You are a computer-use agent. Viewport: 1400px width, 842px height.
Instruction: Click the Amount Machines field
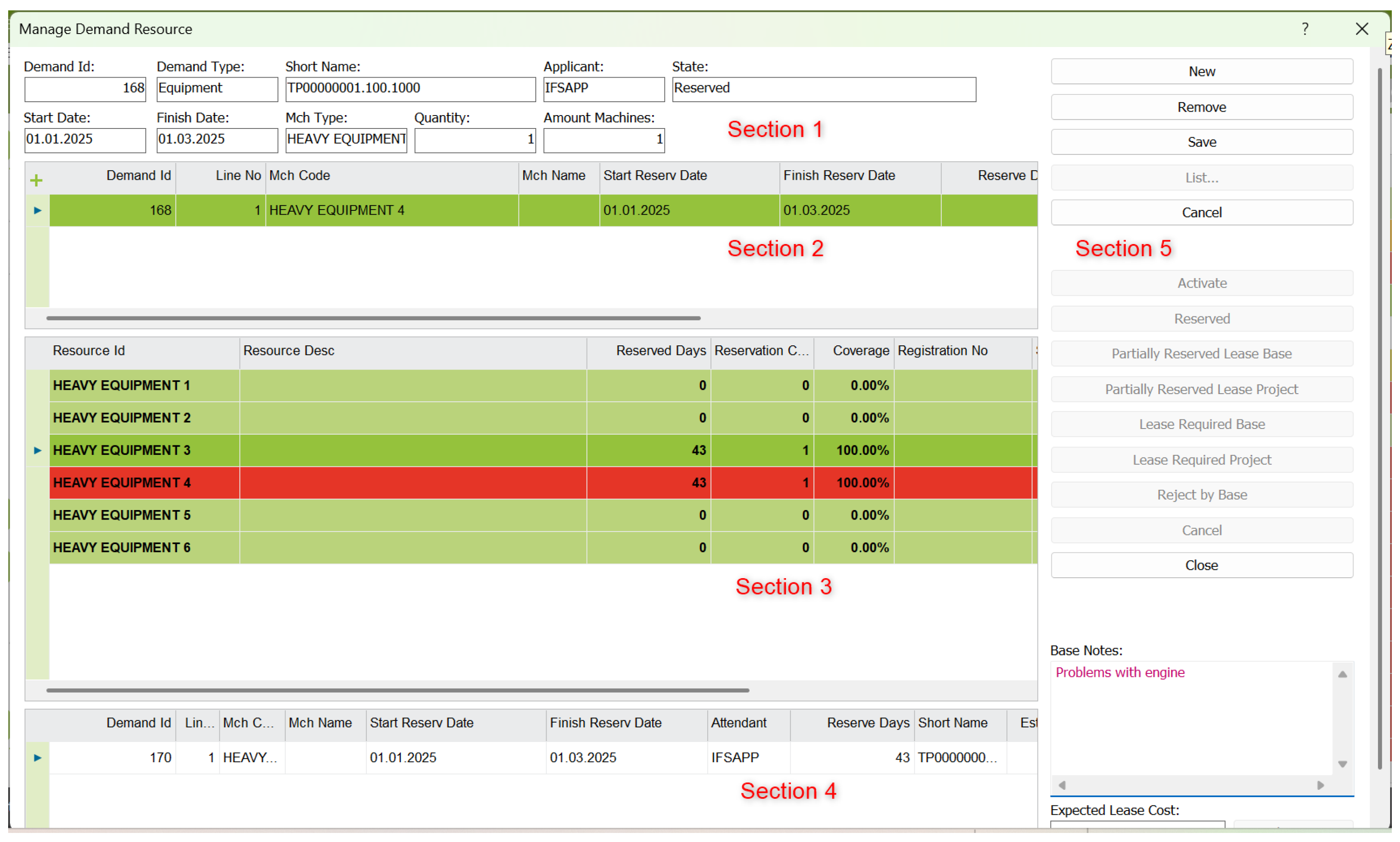click(603, 140)
